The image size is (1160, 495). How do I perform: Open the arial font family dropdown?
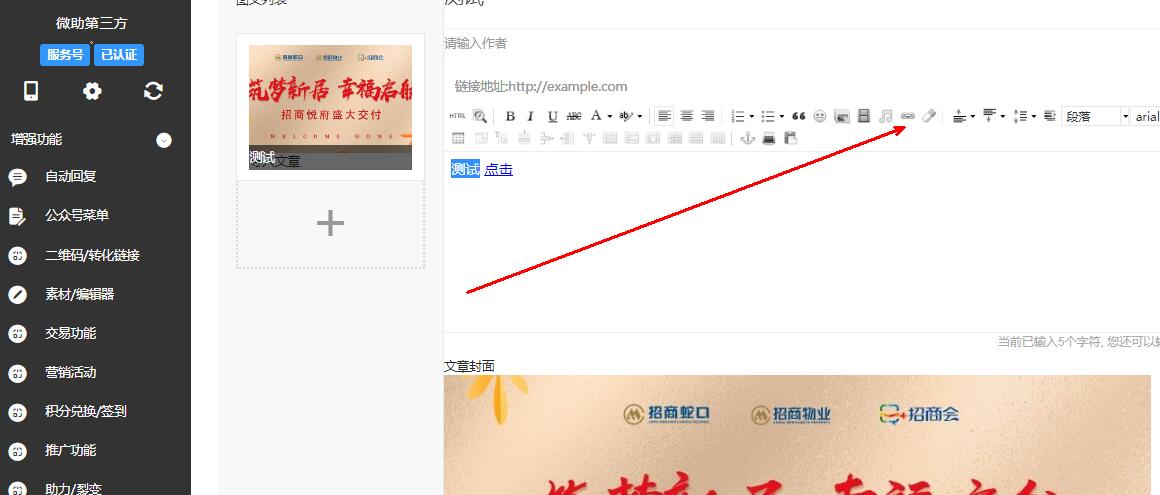tap(1146, 116)
